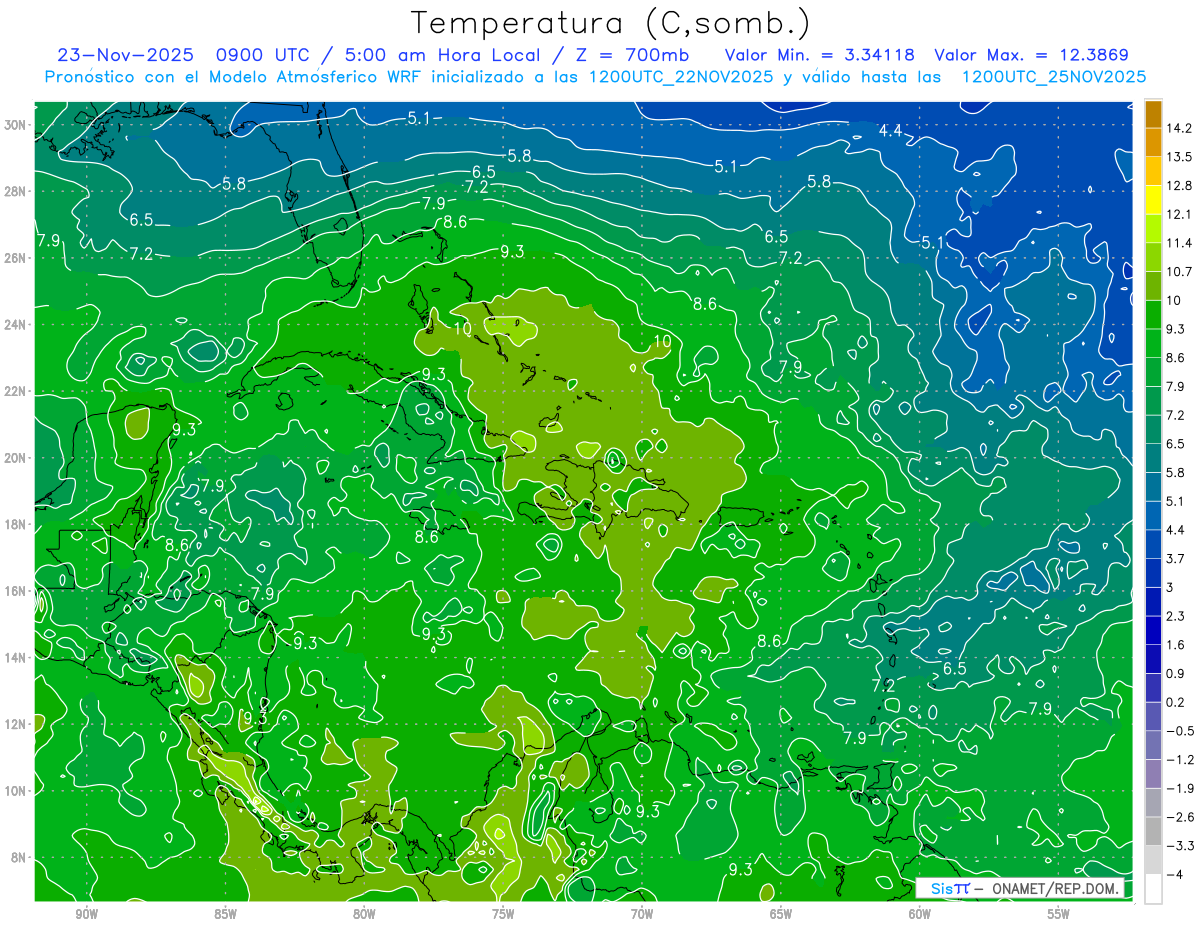Click latitude axis label '12N'
The height and width of the screenshot is (927, 1200).
[16, 724]
